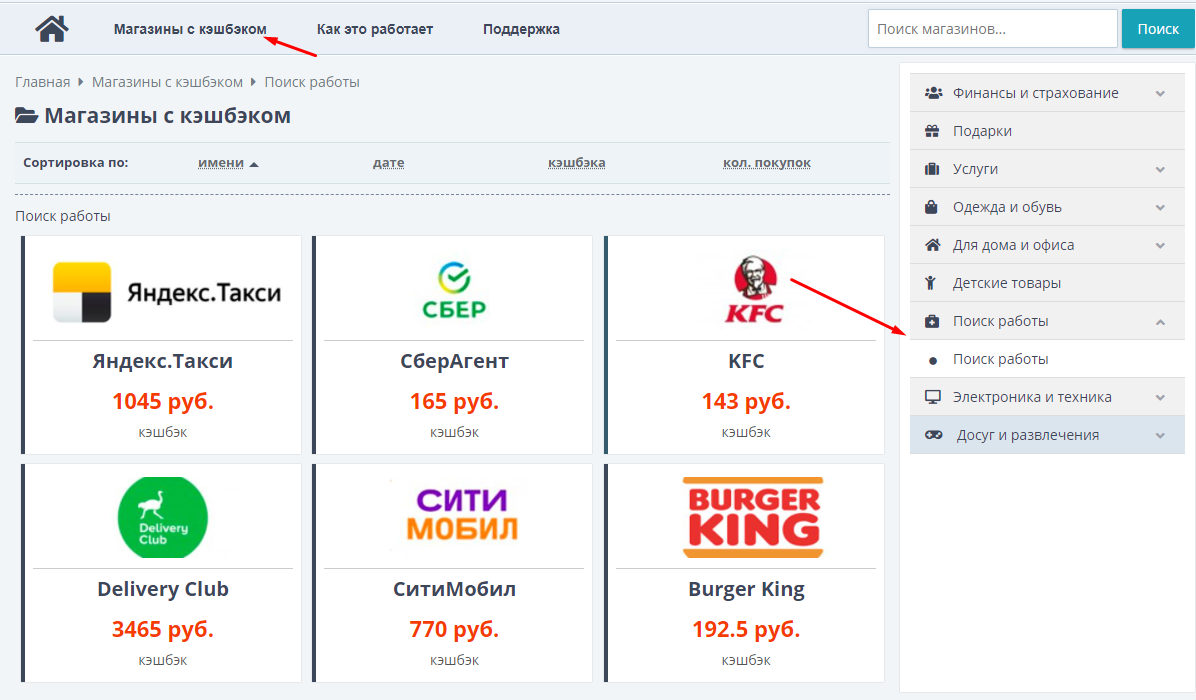
Task: Click the monitor icon for Электроника и техника
Action: pyautogui.click(x=933, y=397)
